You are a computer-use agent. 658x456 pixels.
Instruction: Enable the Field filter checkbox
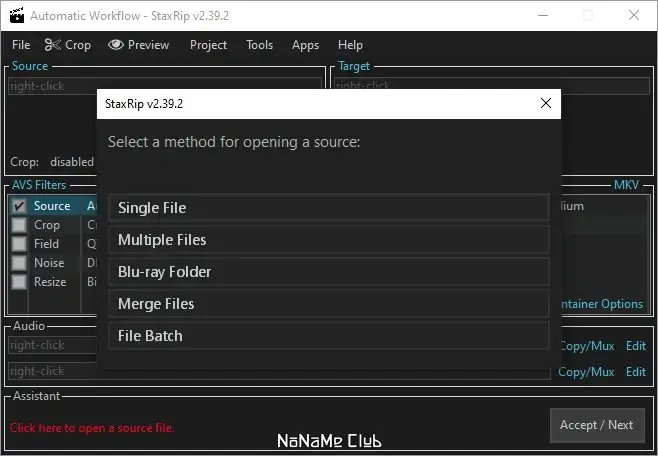pos(19,244)
